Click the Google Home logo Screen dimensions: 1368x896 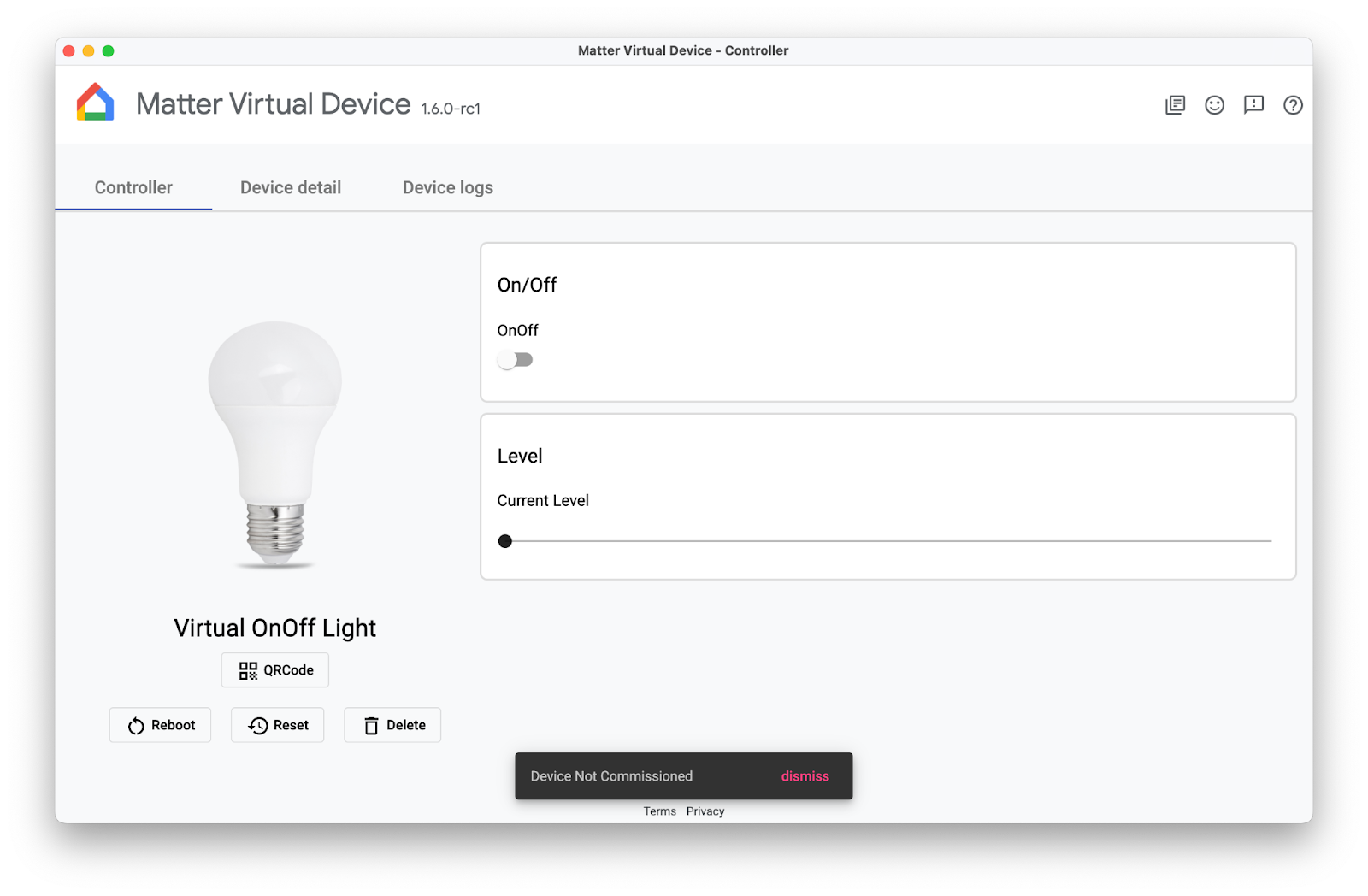coord(95,103)
